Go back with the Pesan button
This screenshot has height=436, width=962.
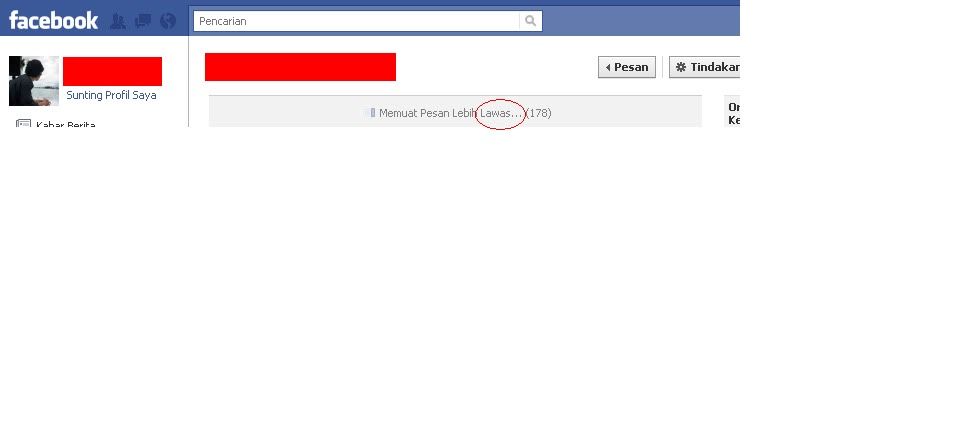(x=627, y=67)
